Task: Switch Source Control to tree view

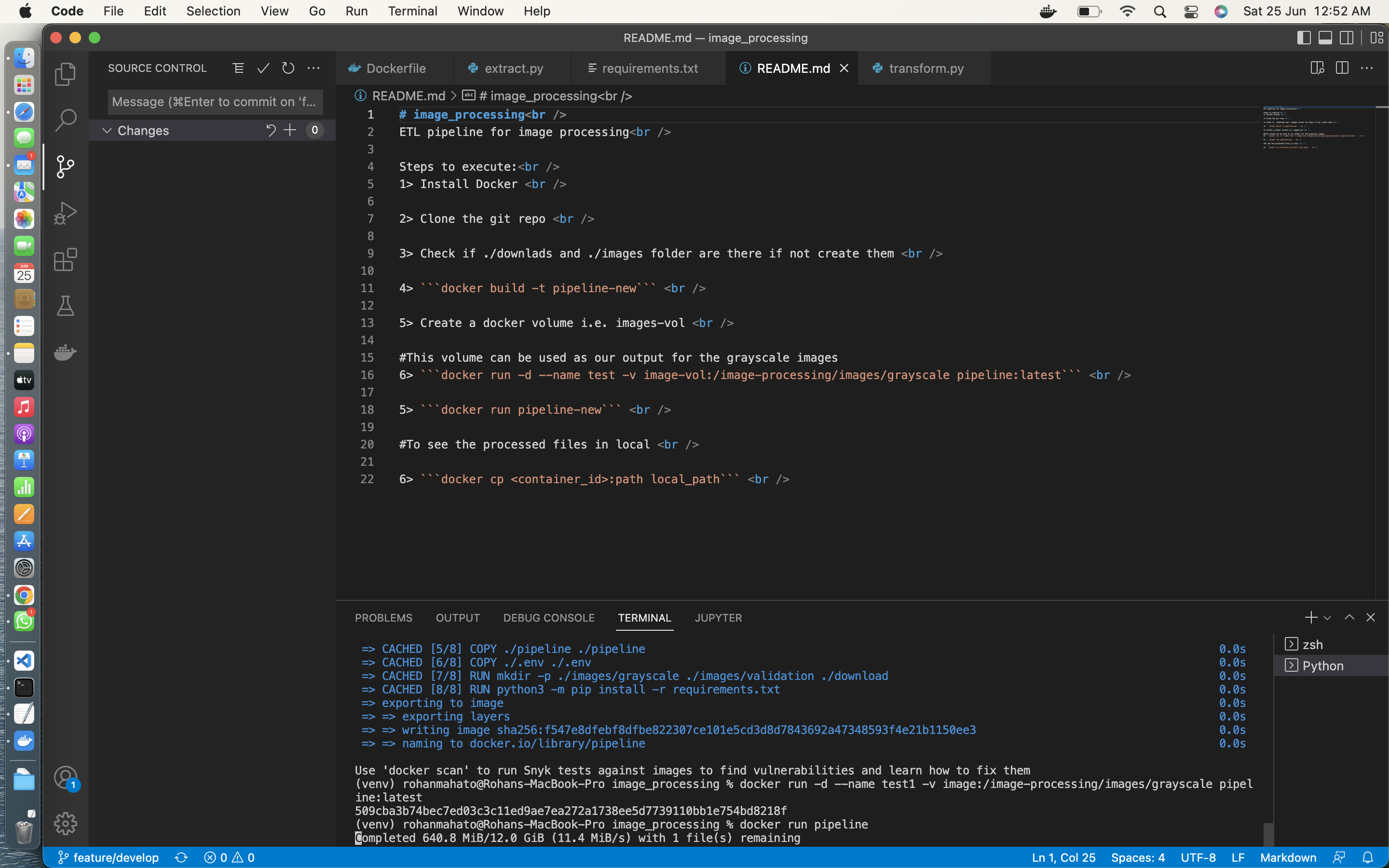Action: tap(238, 68)
